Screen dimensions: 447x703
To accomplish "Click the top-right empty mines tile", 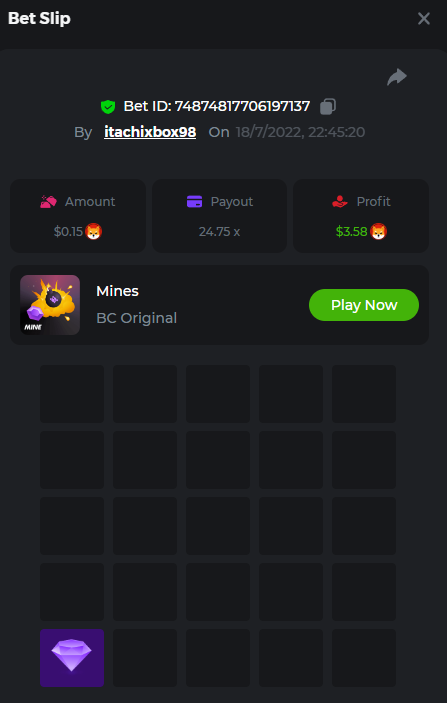I will coord(364,394).
